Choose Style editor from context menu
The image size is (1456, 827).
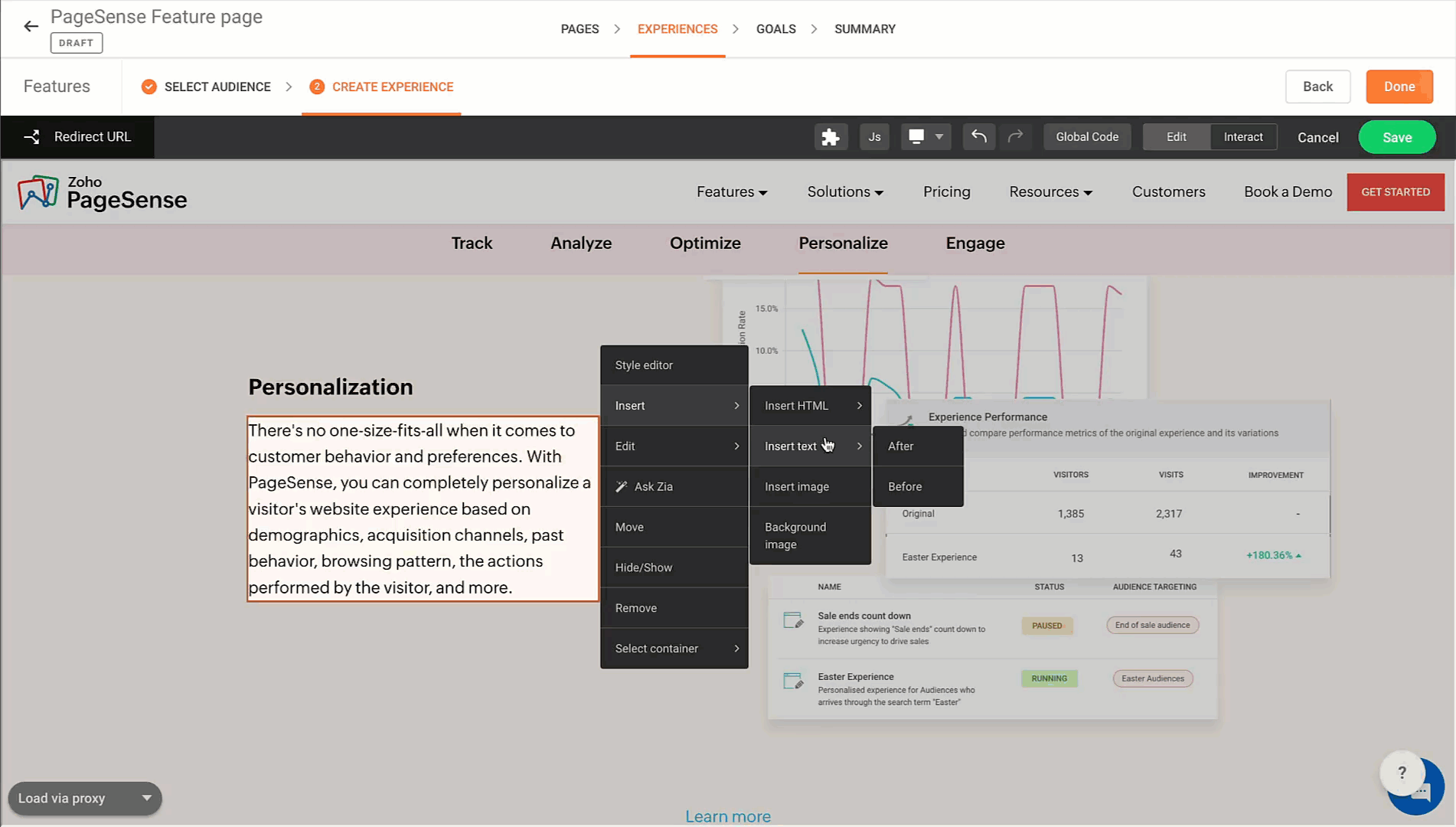674,365
